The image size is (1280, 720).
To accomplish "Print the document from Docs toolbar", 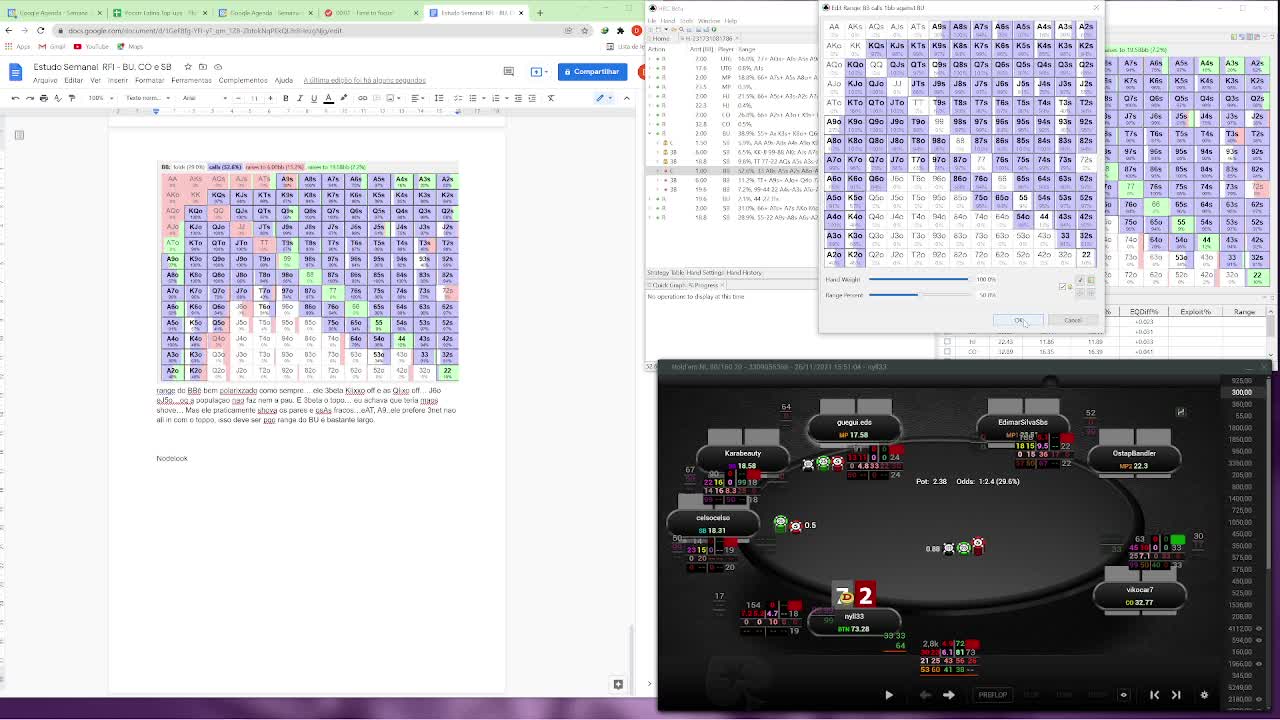I will 44,98.
